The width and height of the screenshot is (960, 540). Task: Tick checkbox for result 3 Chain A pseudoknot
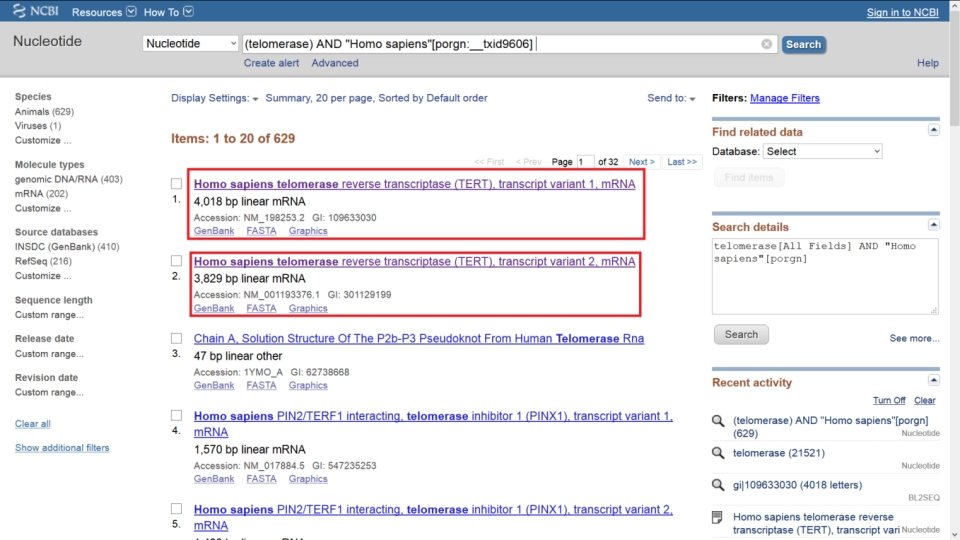click(176, 338)
